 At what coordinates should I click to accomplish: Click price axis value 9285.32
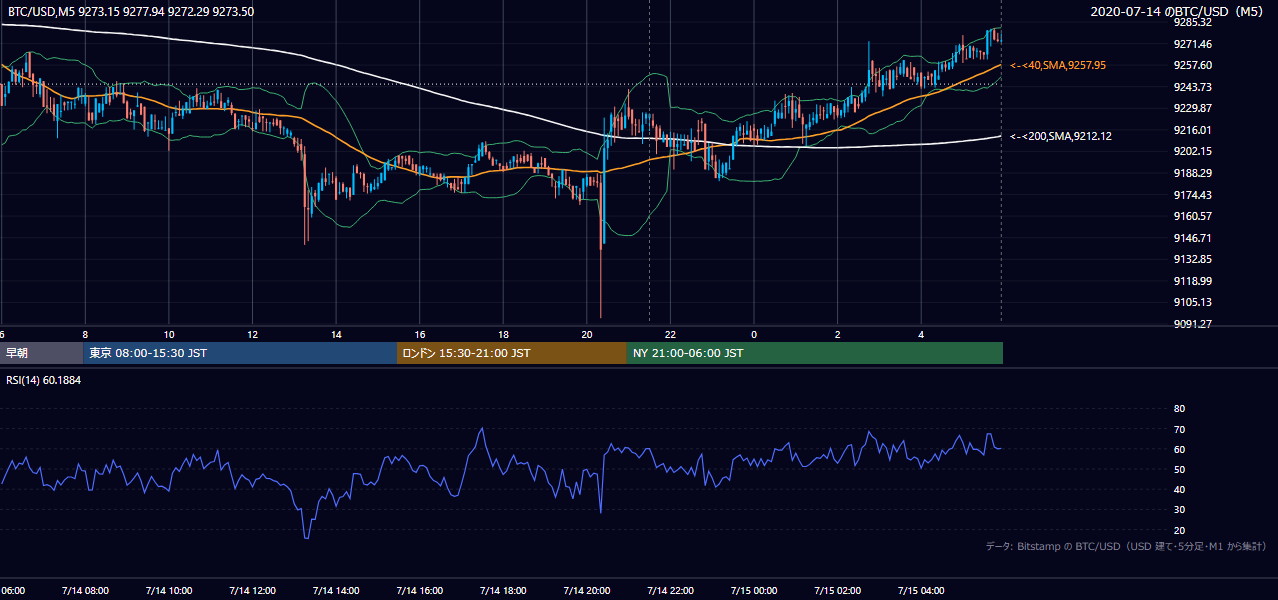[1193, 22]
